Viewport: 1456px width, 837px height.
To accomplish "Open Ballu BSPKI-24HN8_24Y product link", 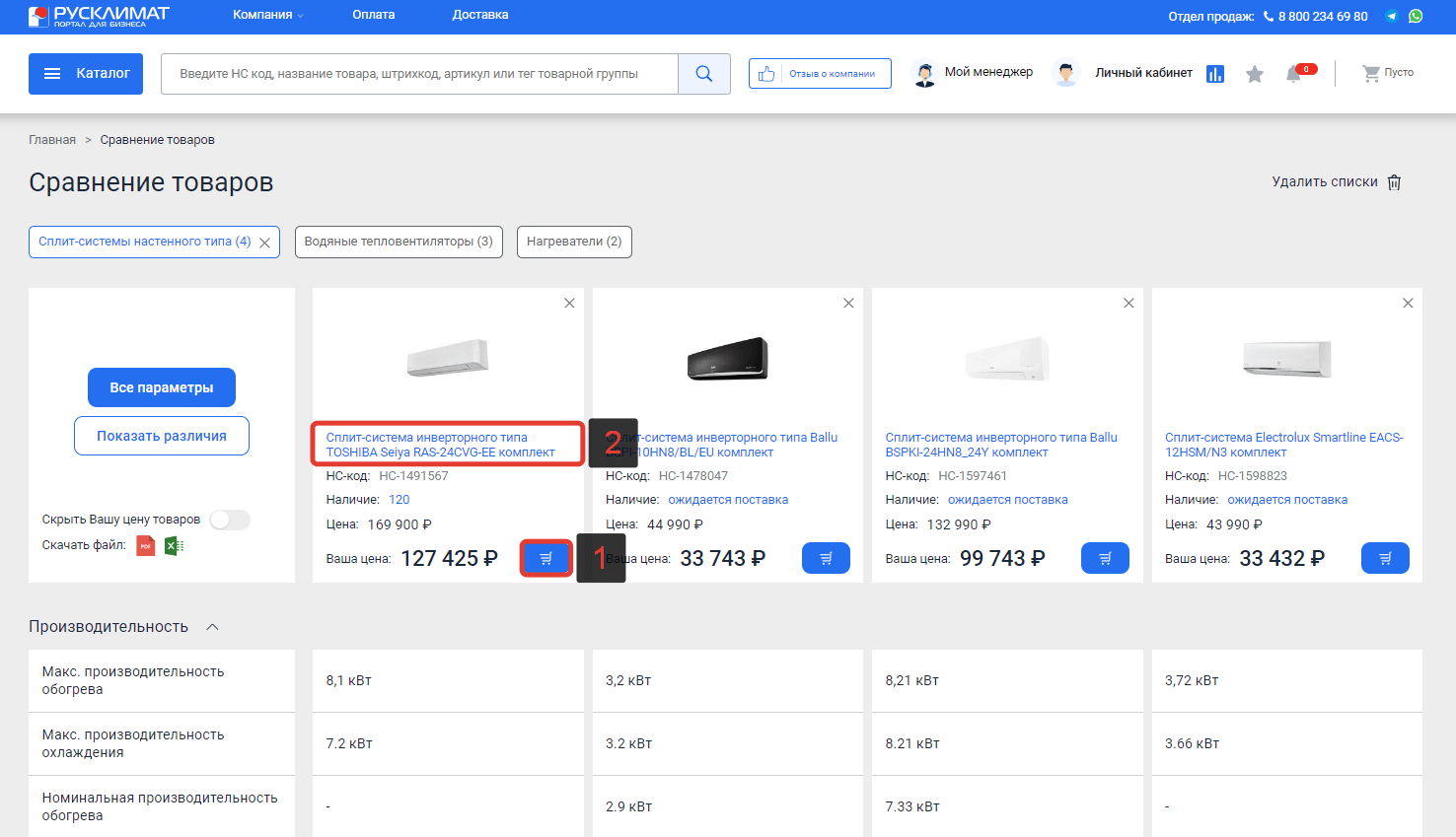I will tap(1001, 445).
